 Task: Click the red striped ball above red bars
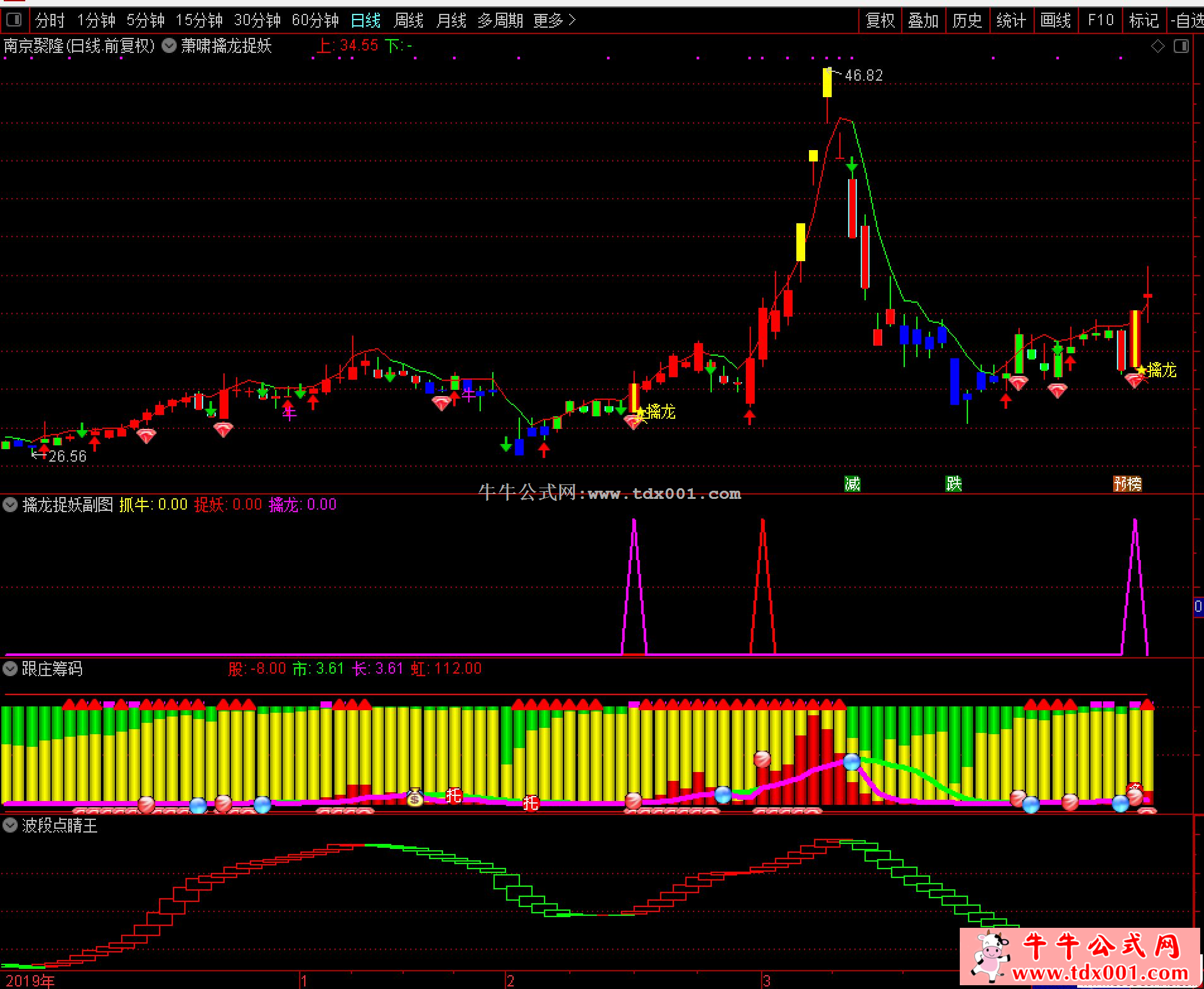point(762,759)
